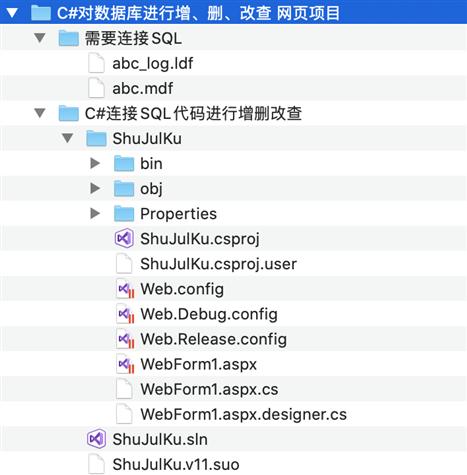
Task: Collapse the 需要连接SQL folder
Action: [40, 38]
